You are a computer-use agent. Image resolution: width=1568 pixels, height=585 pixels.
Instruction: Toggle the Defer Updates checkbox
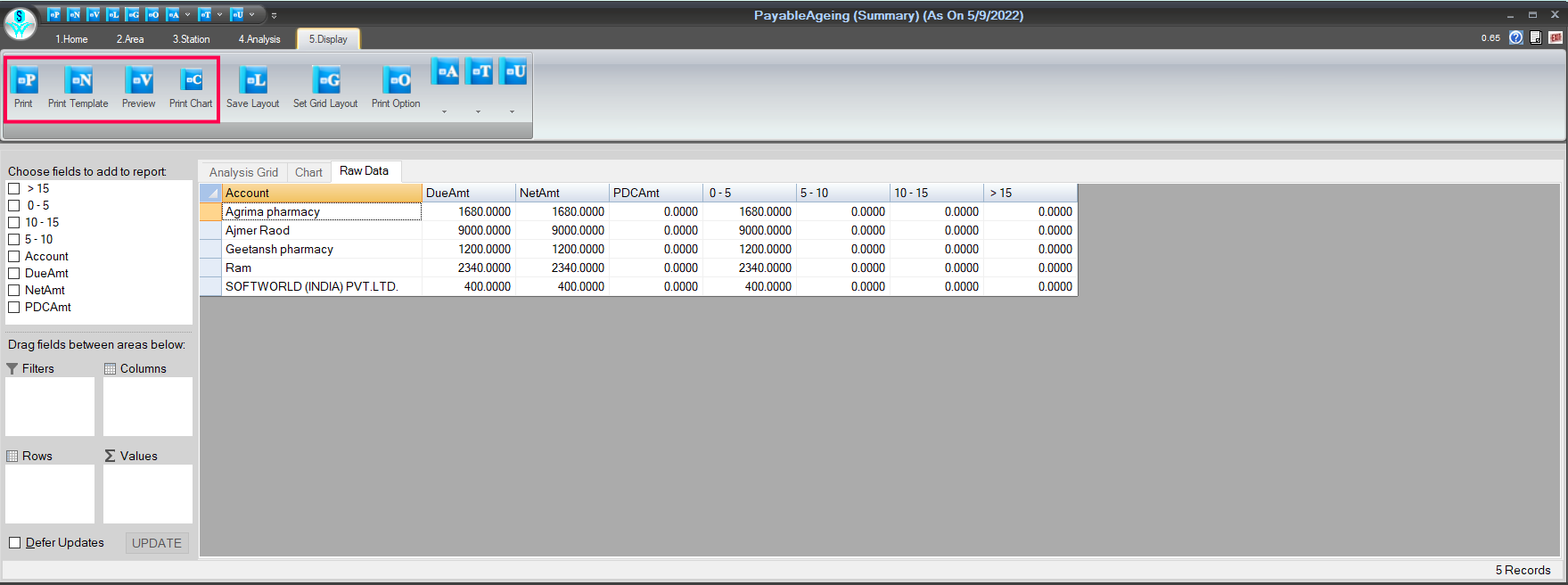tap(15, 543)
